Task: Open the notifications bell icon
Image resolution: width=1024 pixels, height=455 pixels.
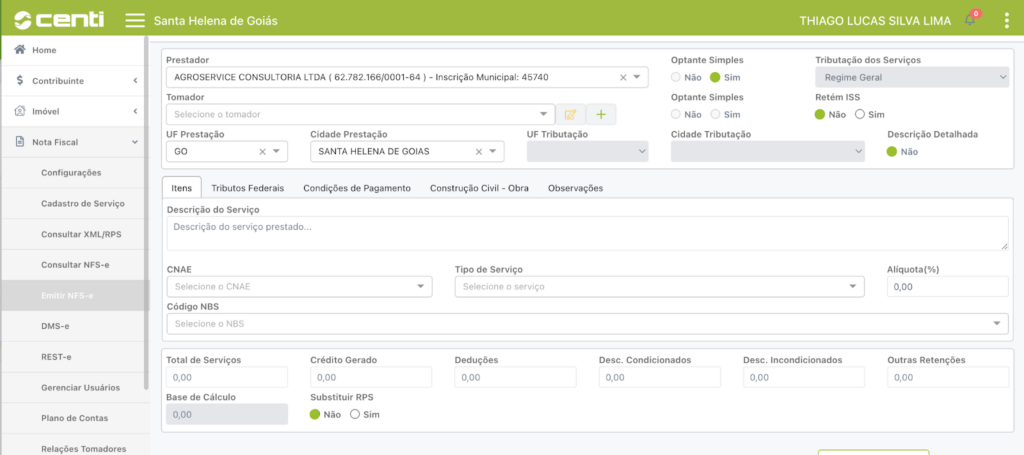Action: (970, 20)
